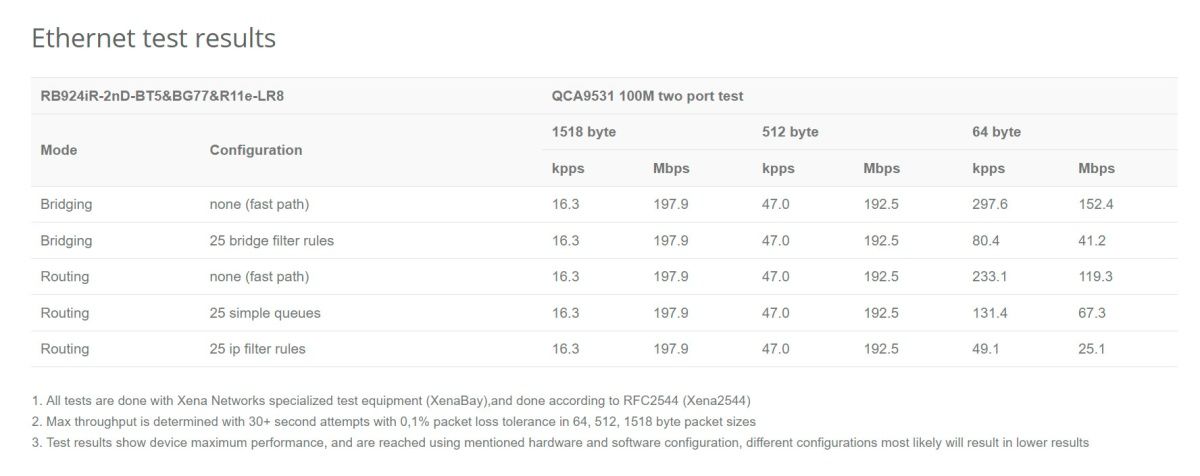Select the "64 byte" column group header
This screenshot has height=476, width=1200.
(x=996, y=132)
